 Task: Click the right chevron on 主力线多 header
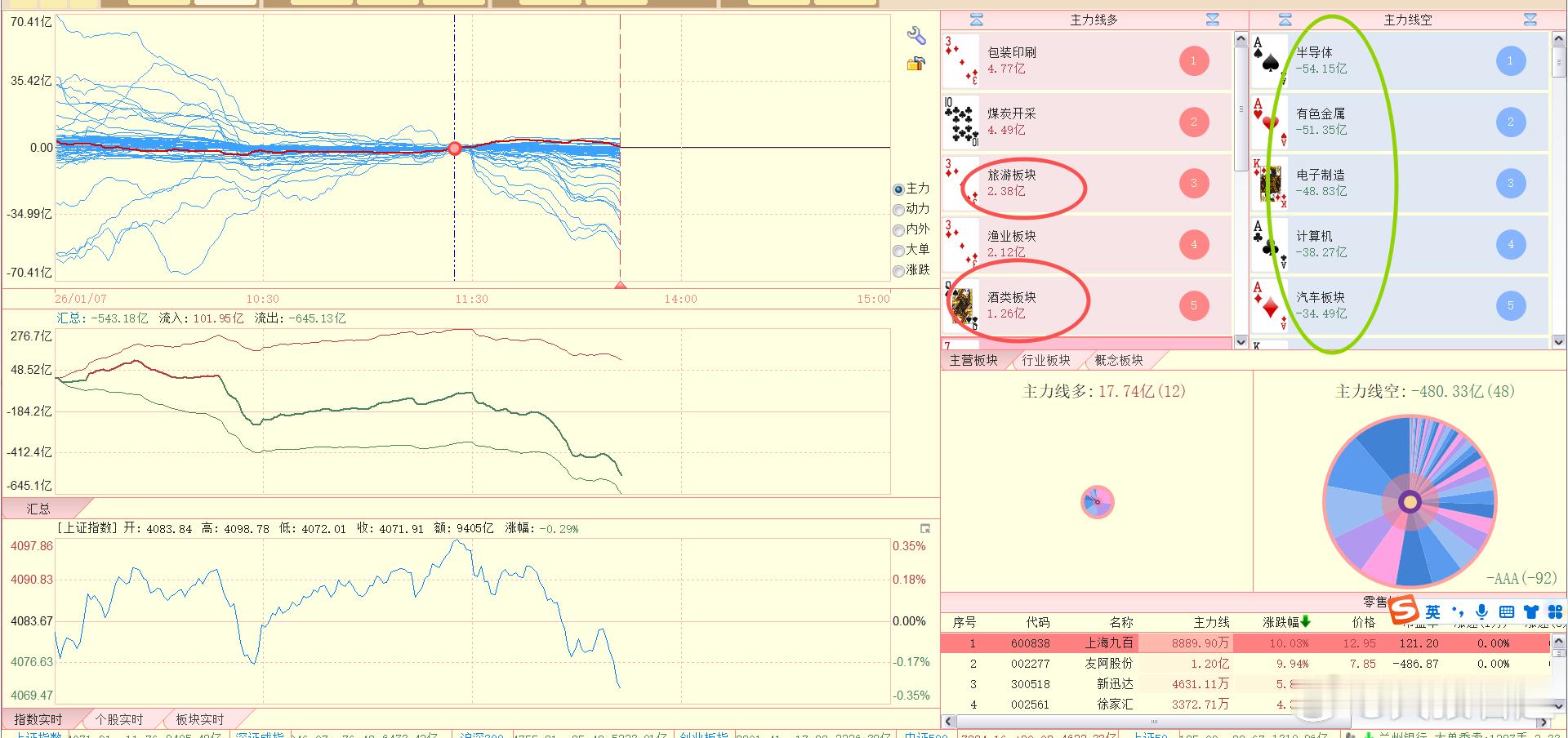[1214, 19]
